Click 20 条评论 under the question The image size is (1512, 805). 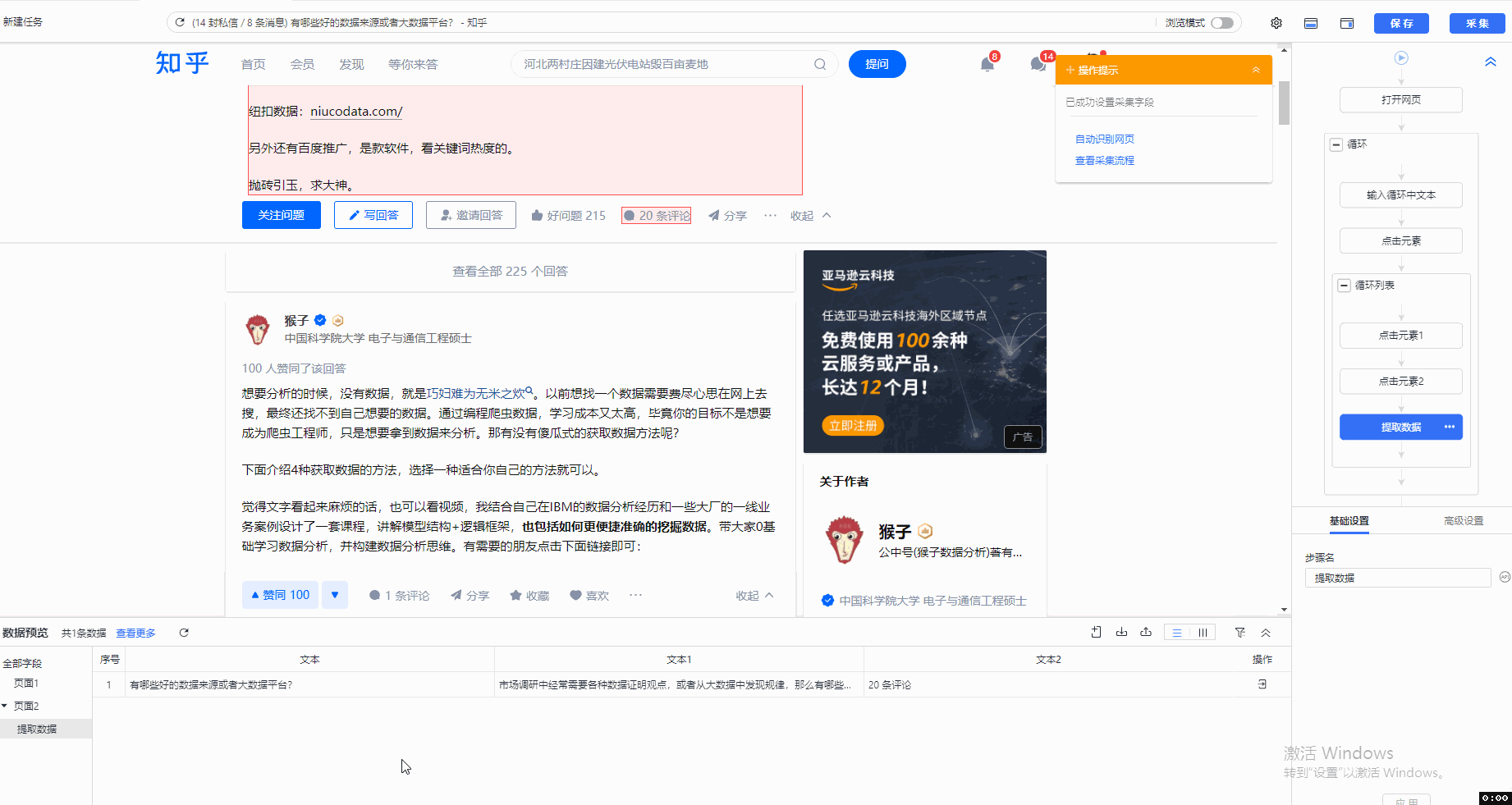[x=657, y=215]
